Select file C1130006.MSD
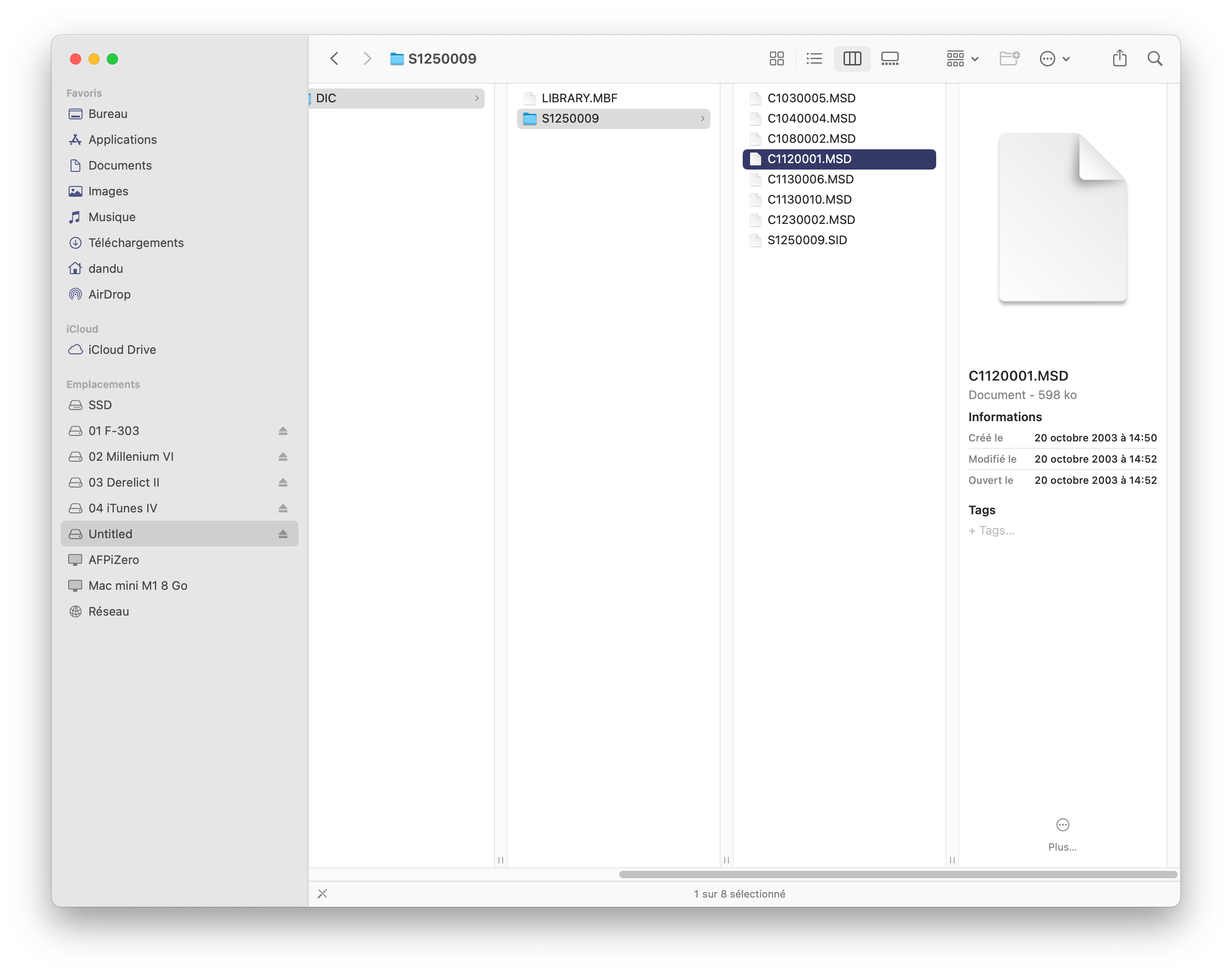Screen dimensions: 1232x975 point(839,179)
